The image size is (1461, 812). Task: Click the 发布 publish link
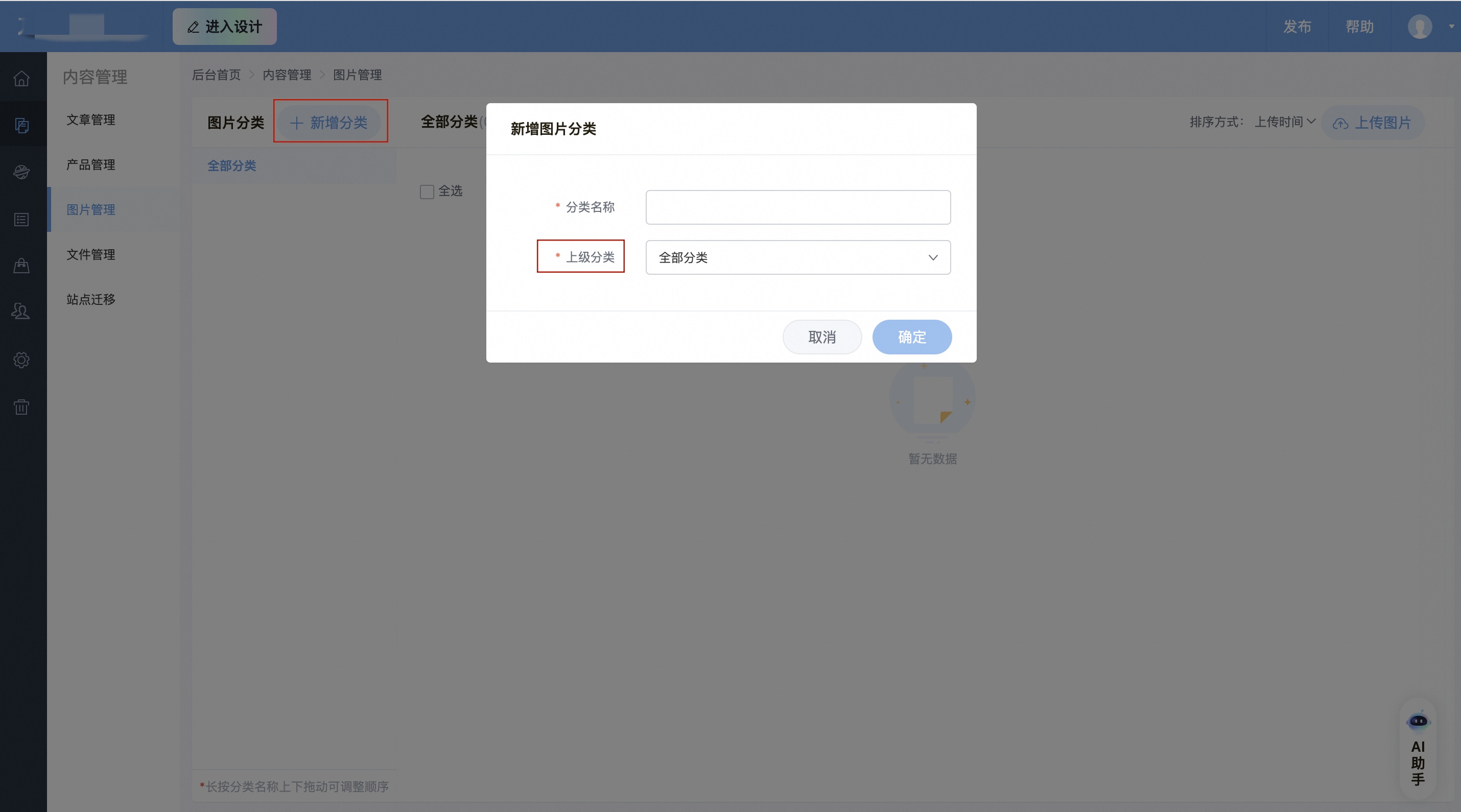[1297, 27]
